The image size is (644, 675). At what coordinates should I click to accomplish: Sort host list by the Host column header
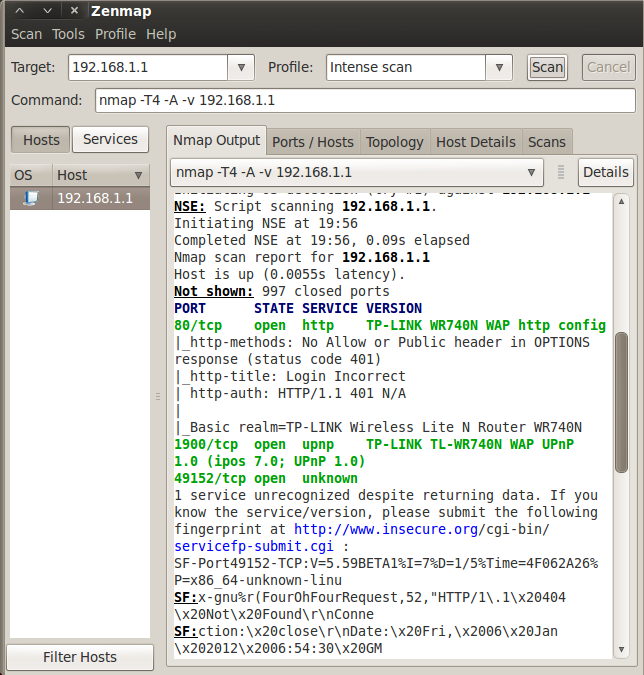[100, 175]
